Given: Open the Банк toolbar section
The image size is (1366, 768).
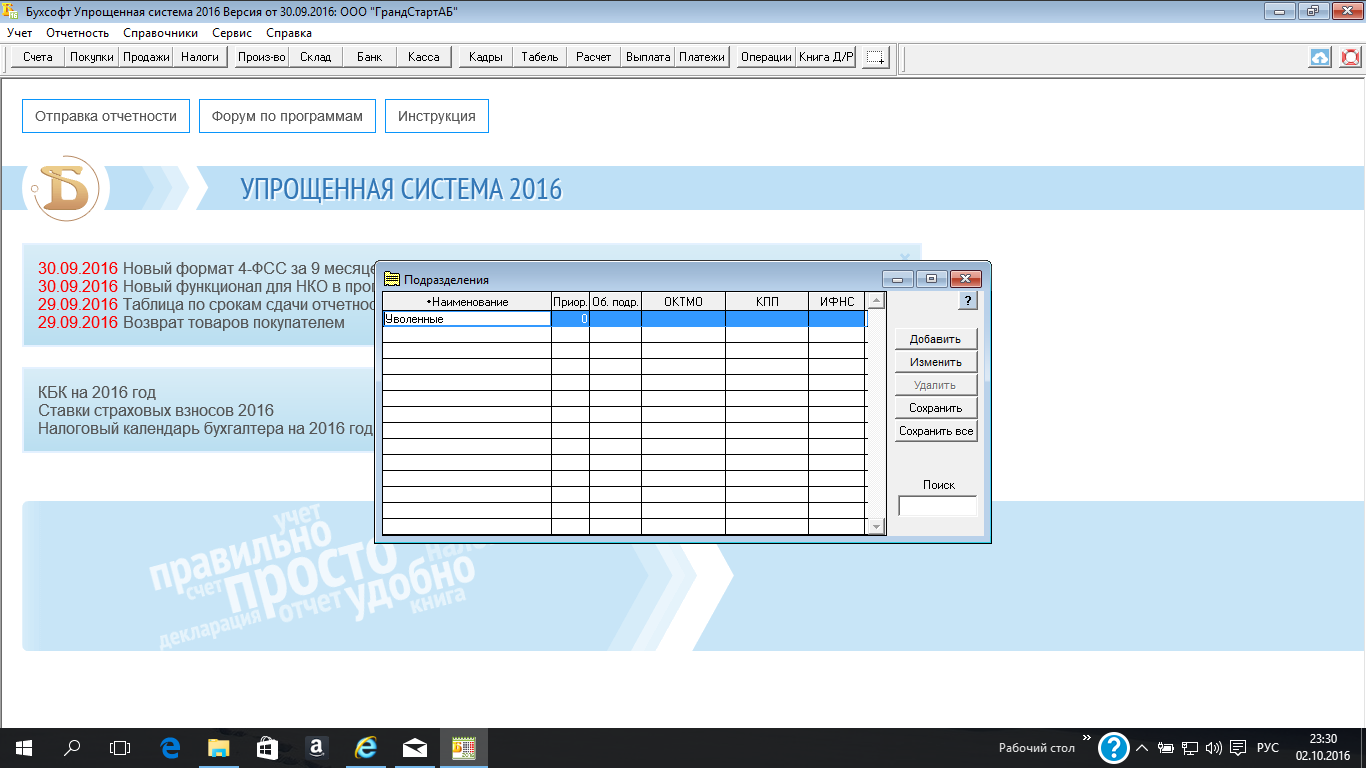Looking at the screenshot, I should click(369, 57).
